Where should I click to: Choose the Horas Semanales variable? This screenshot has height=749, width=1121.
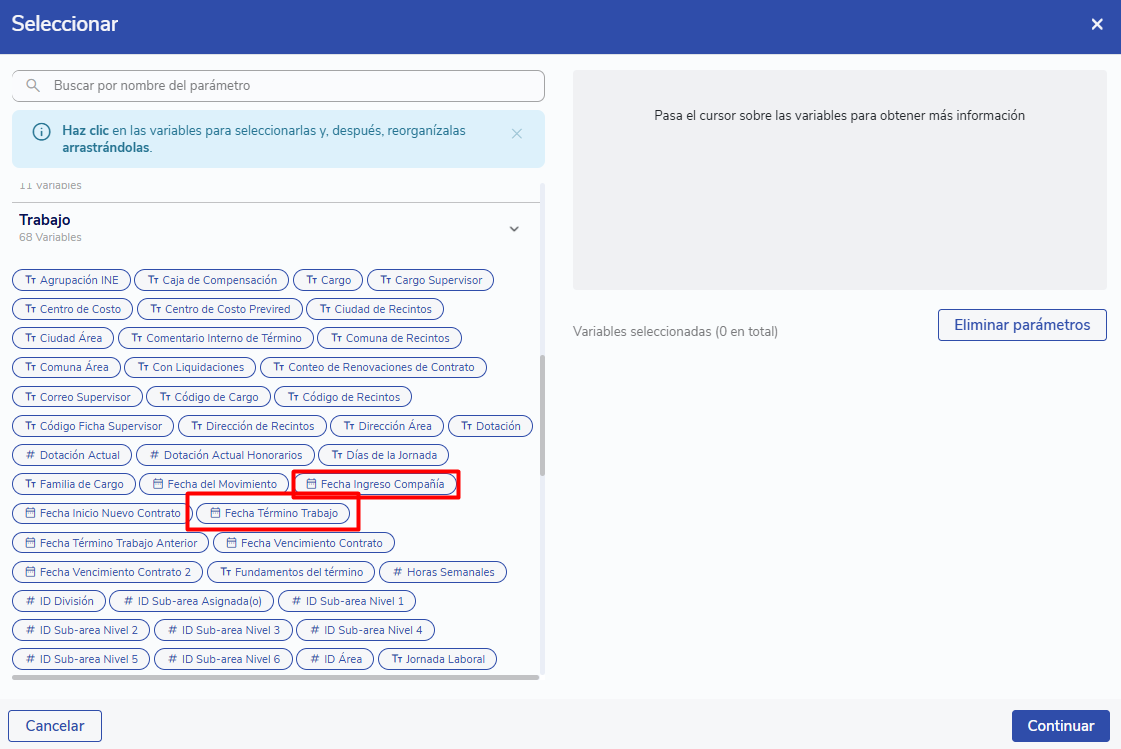443,572
